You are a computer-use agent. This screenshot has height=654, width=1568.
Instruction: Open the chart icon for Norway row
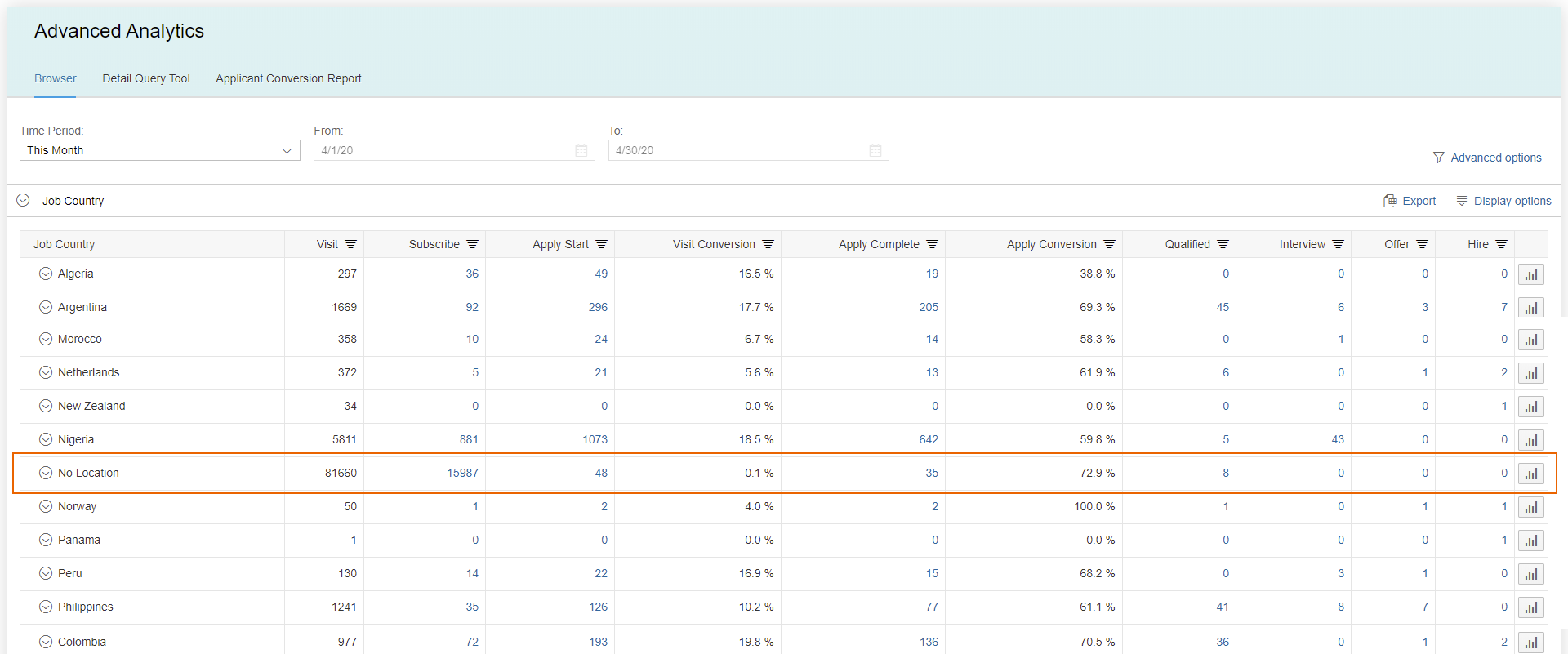pos(1530,507)
